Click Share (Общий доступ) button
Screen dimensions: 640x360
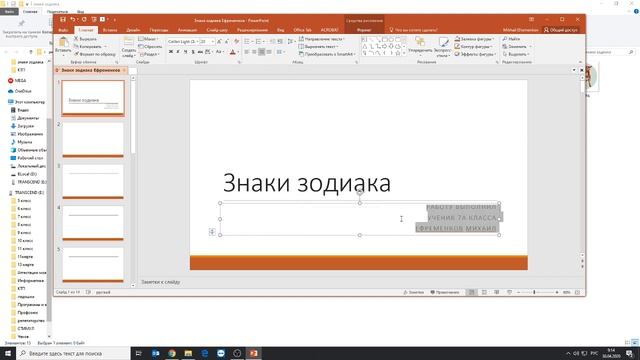point(561,30)
